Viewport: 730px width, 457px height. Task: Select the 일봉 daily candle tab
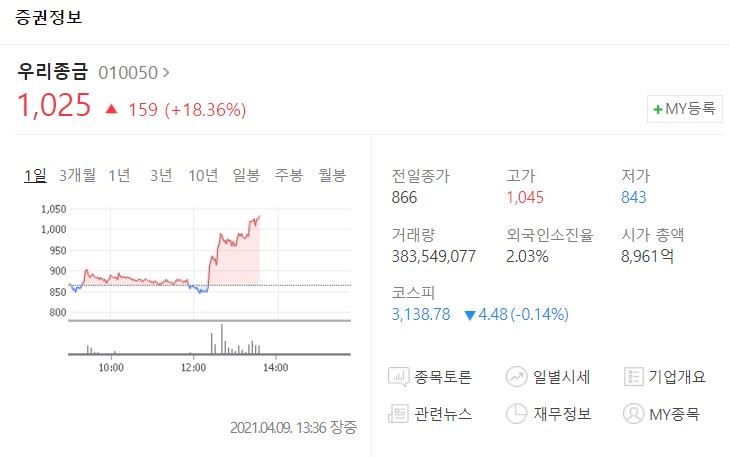coord(246,175)
